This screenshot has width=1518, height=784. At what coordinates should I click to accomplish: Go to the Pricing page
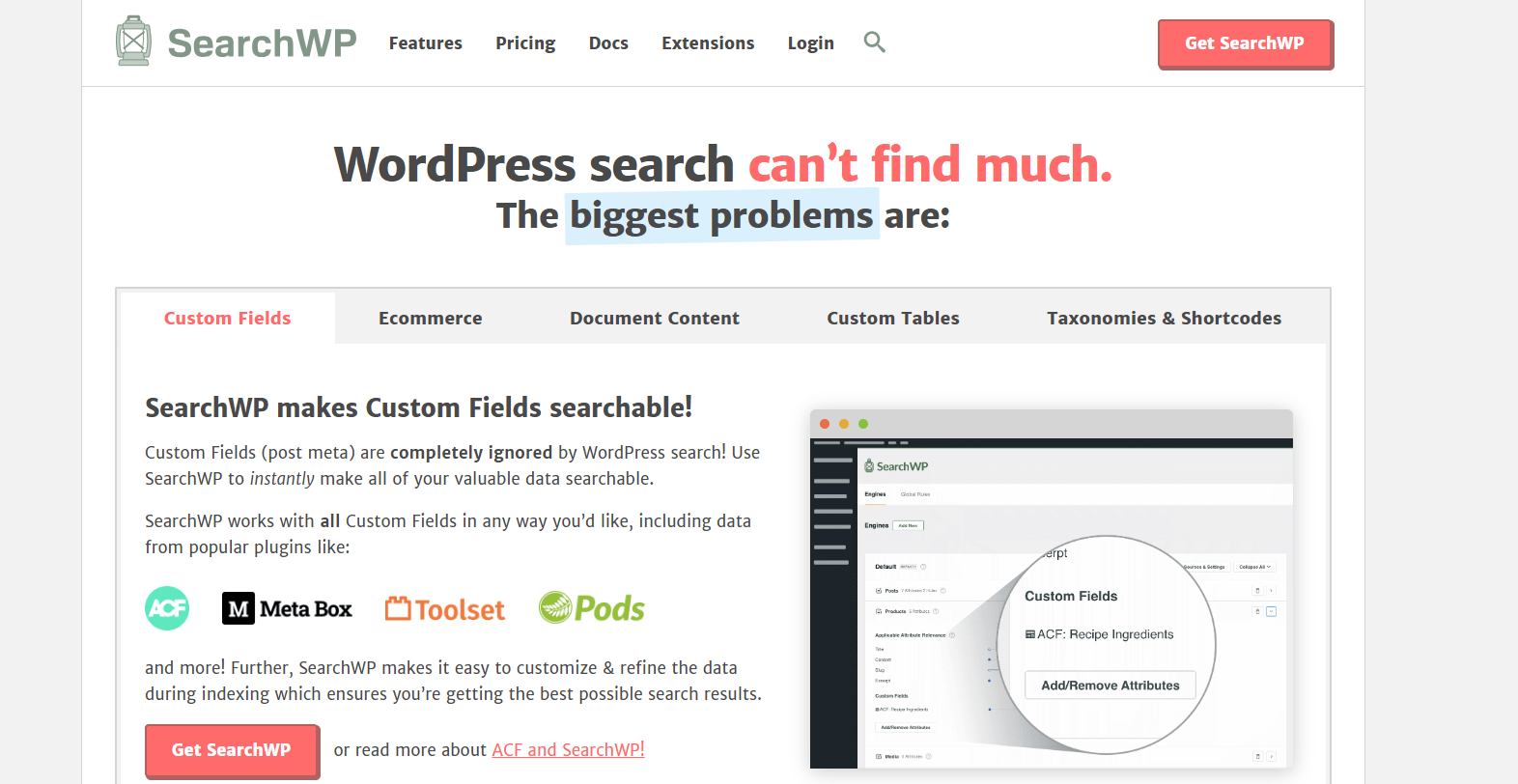[x=525, y=43]
